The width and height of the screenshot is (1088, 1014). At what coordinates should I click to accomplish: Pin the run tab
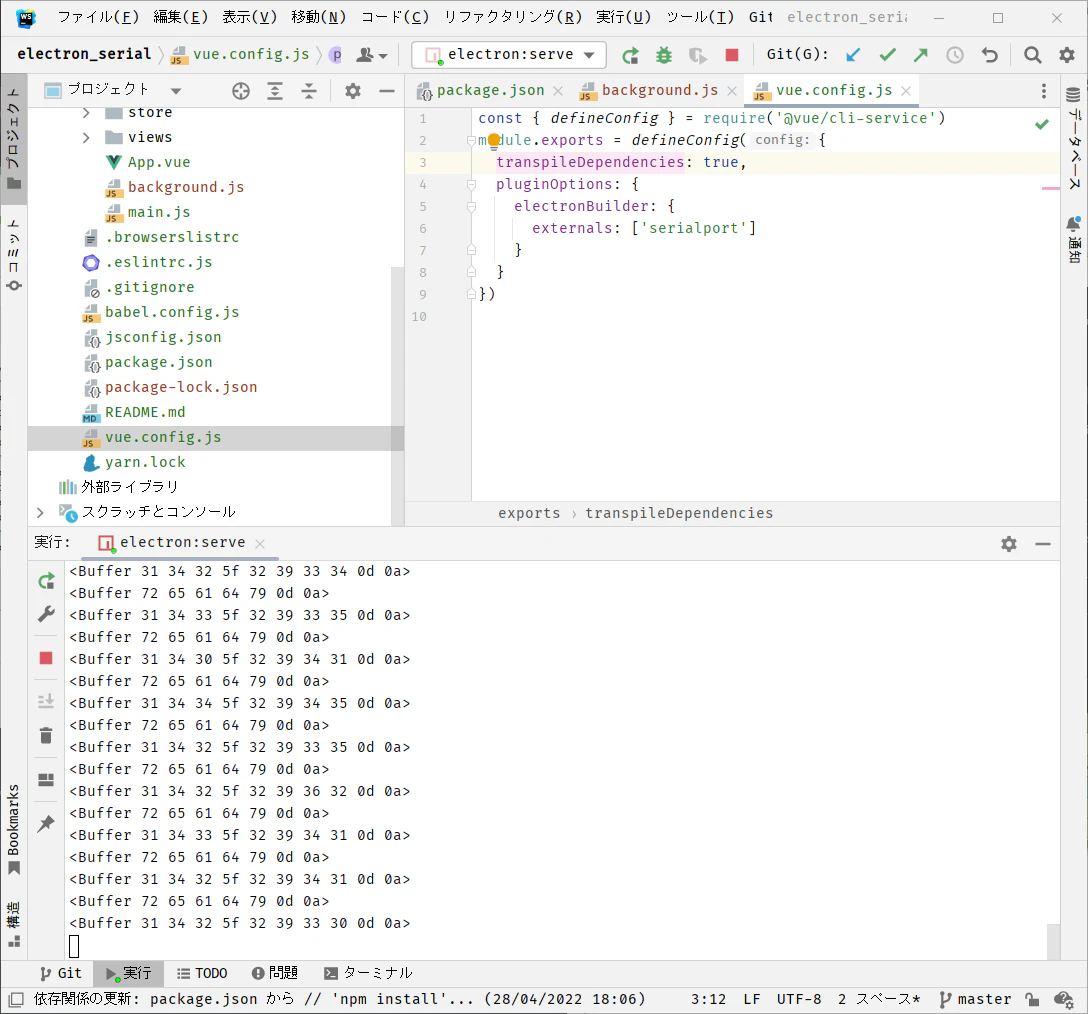coord(46,823)
